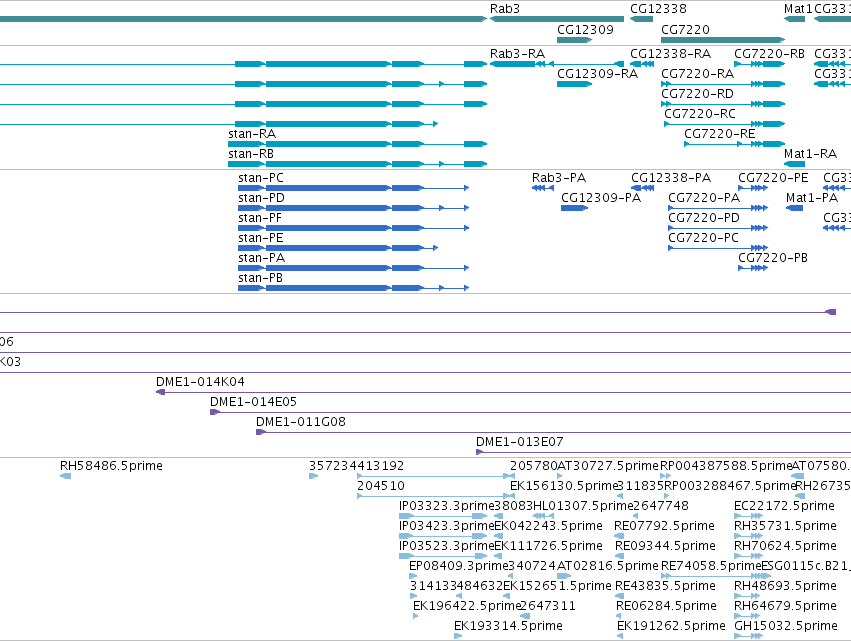The height and width of the screenshot is (641, 851).
Task: Select the DME1-013E07 clone label
Action: point(520,442)
